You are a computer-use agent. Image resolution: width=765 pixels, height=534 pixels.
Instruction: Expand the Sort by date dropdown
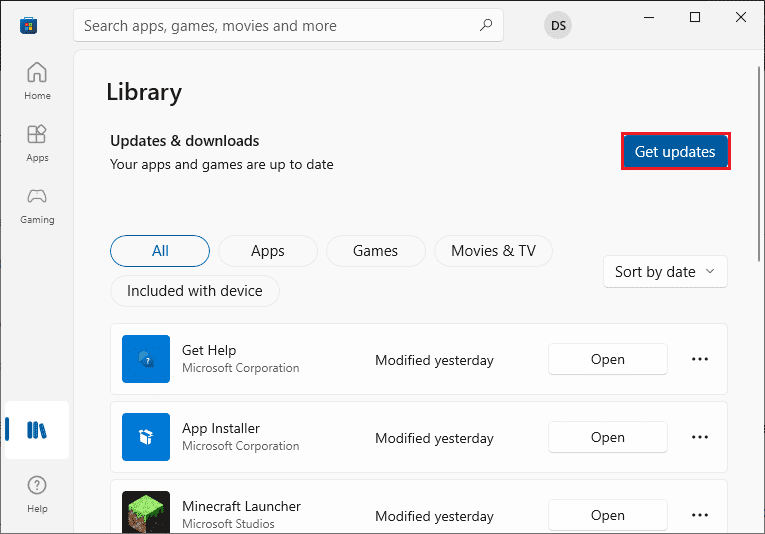pyautogui.click(x=665, y=271)
